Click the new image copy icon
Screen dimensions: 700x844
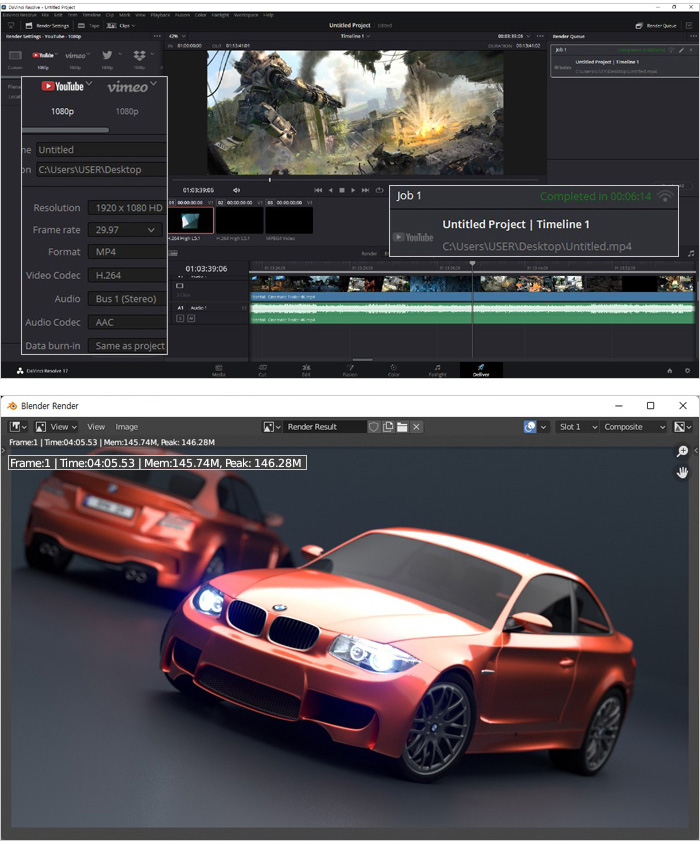[x=388, y=427]
